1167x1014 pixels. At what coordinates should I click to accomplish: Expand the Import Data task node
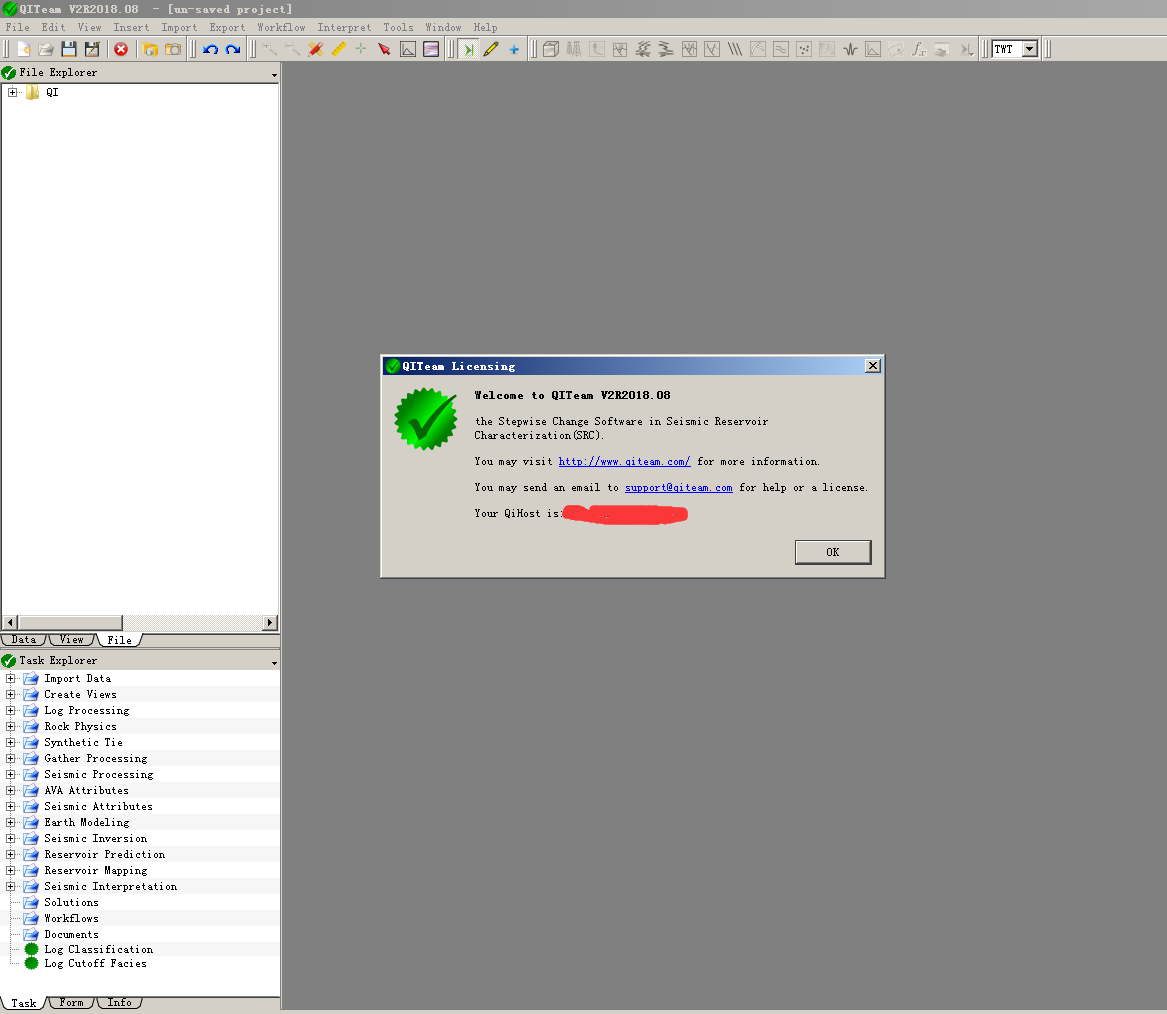[10, 678]
